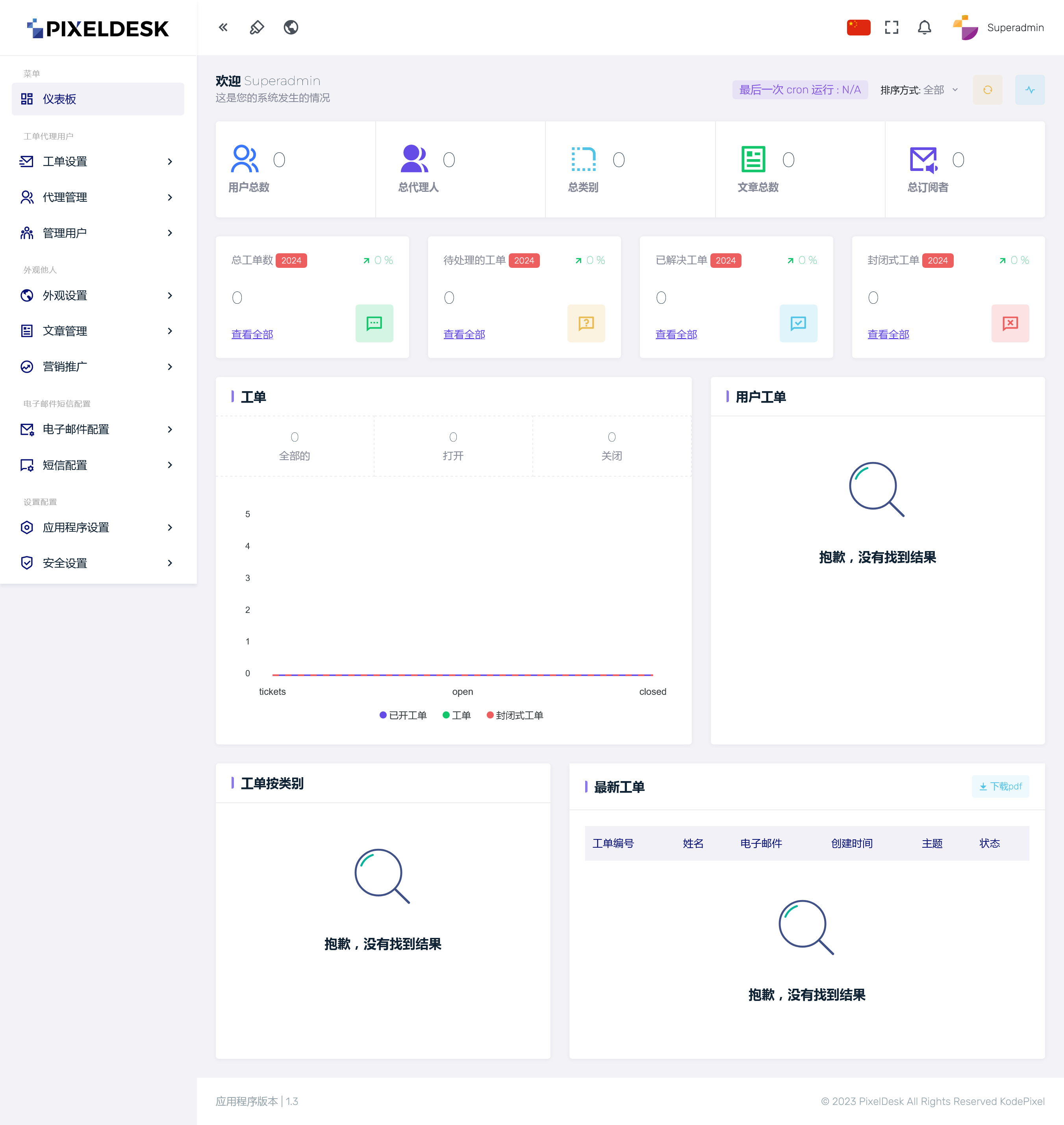Click 查看全部 link under 已解决工单

pyautogui.click(x=677, y=335)
